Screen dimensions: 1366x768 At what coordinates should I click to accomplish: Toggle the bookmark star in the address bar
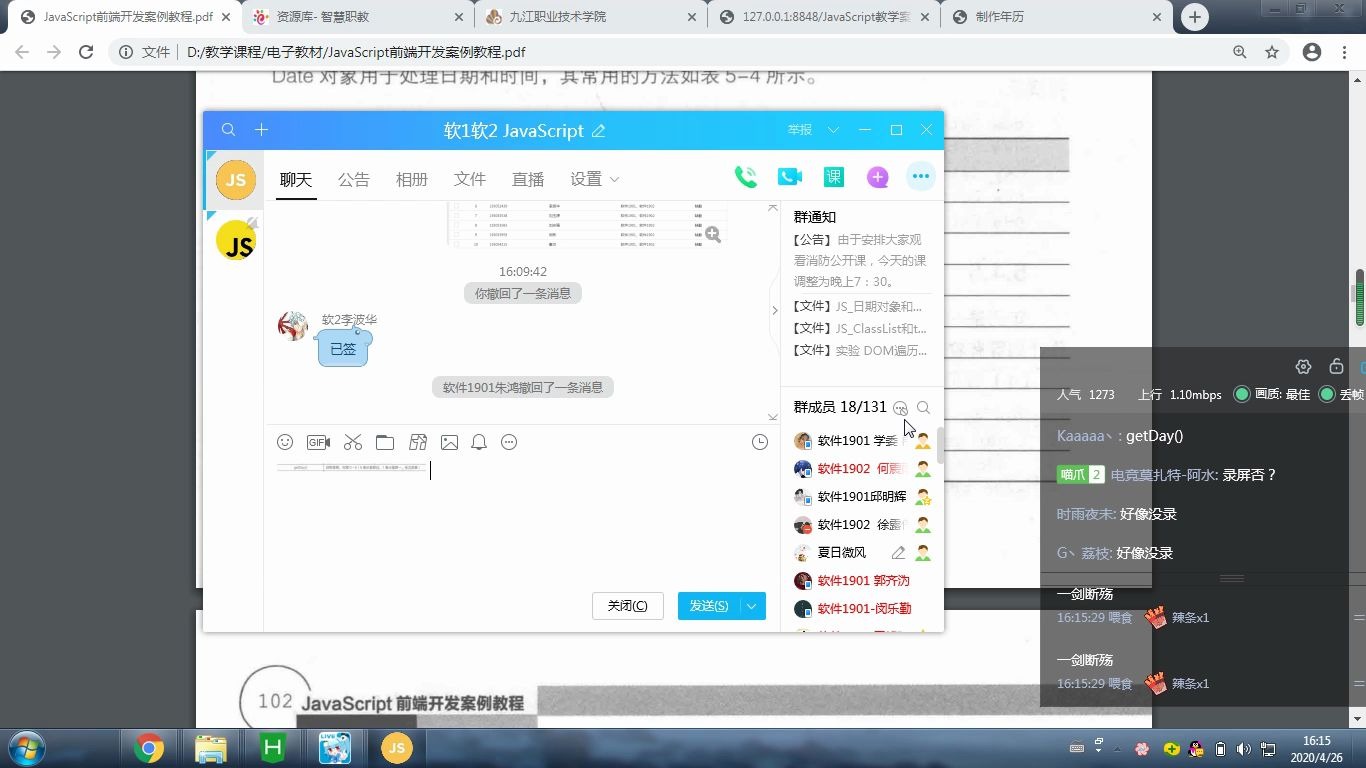(1270, 51)
